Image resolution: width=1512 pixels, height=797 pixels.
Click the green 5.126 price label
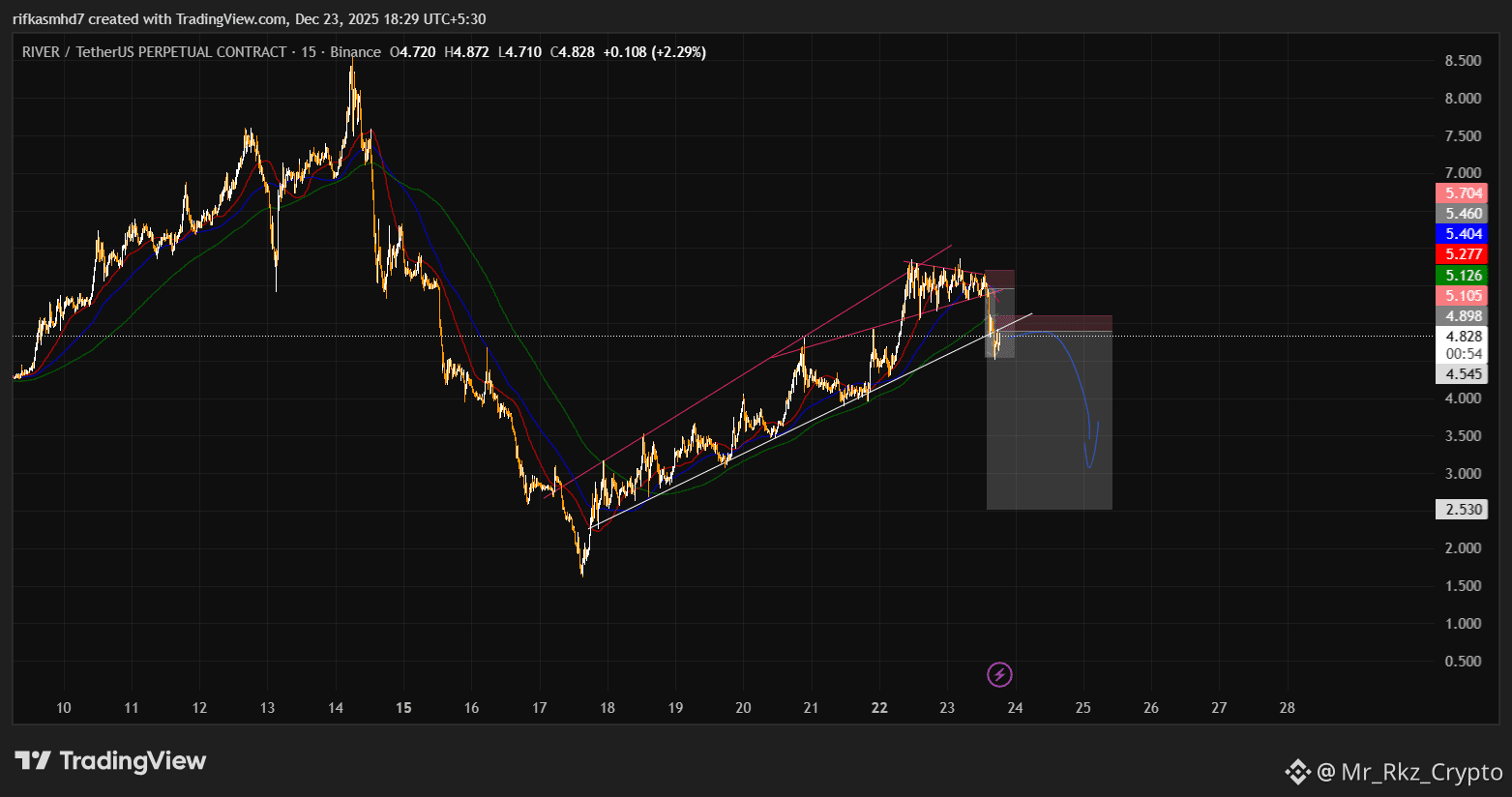pyautogui.click(x=1462, y=276)
